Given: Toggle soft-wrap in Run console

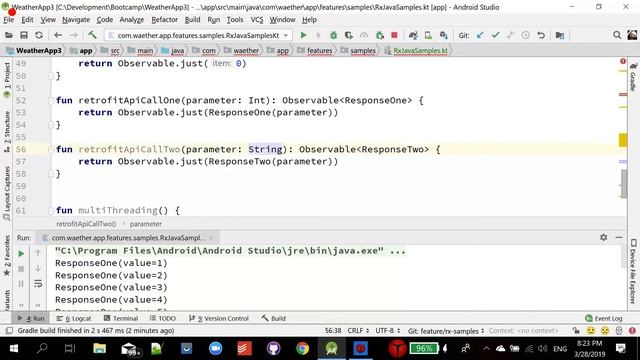Looking at the screenshot, I should tap(38, 284).
